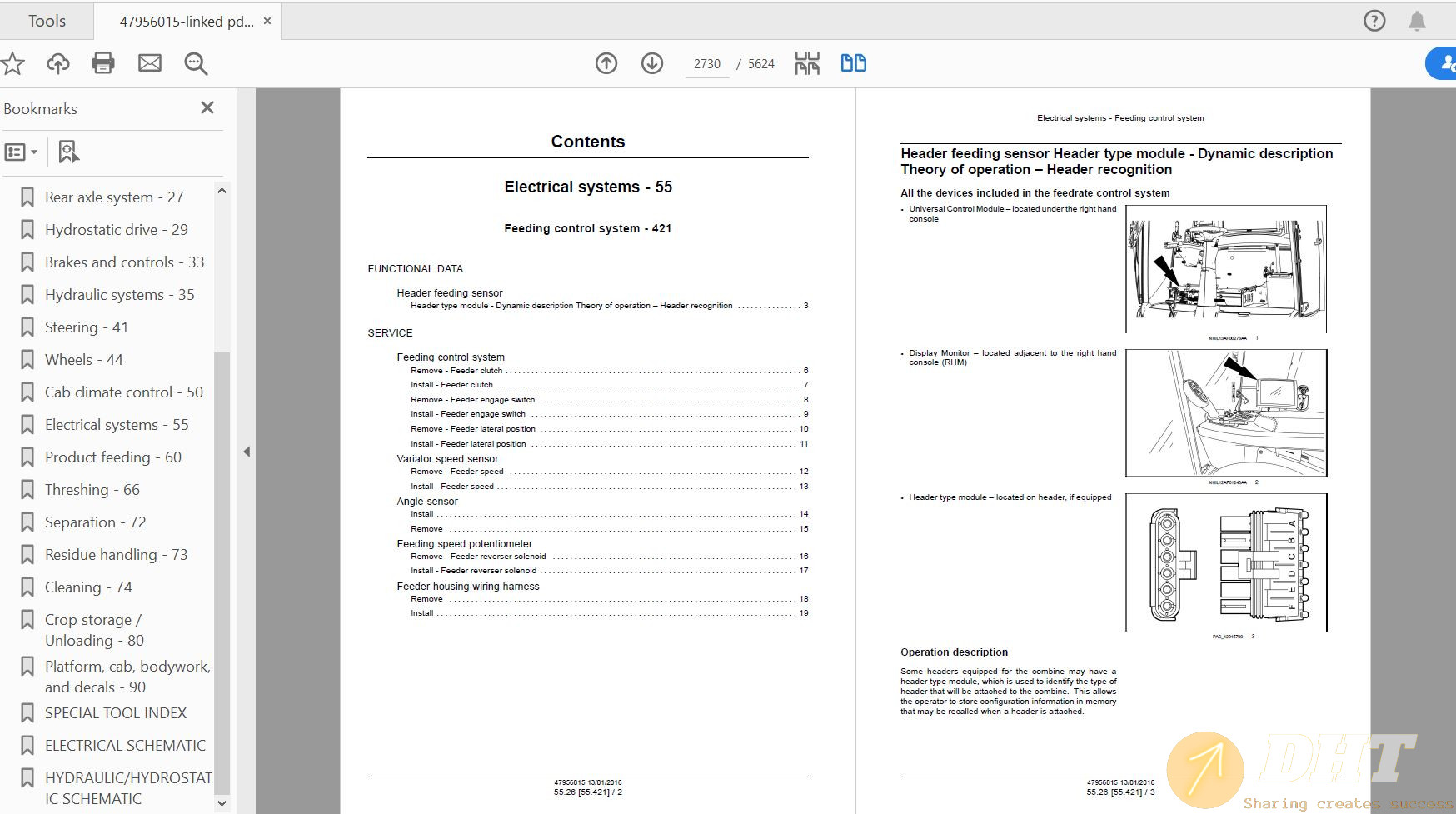Click the share with others button

1443,63
